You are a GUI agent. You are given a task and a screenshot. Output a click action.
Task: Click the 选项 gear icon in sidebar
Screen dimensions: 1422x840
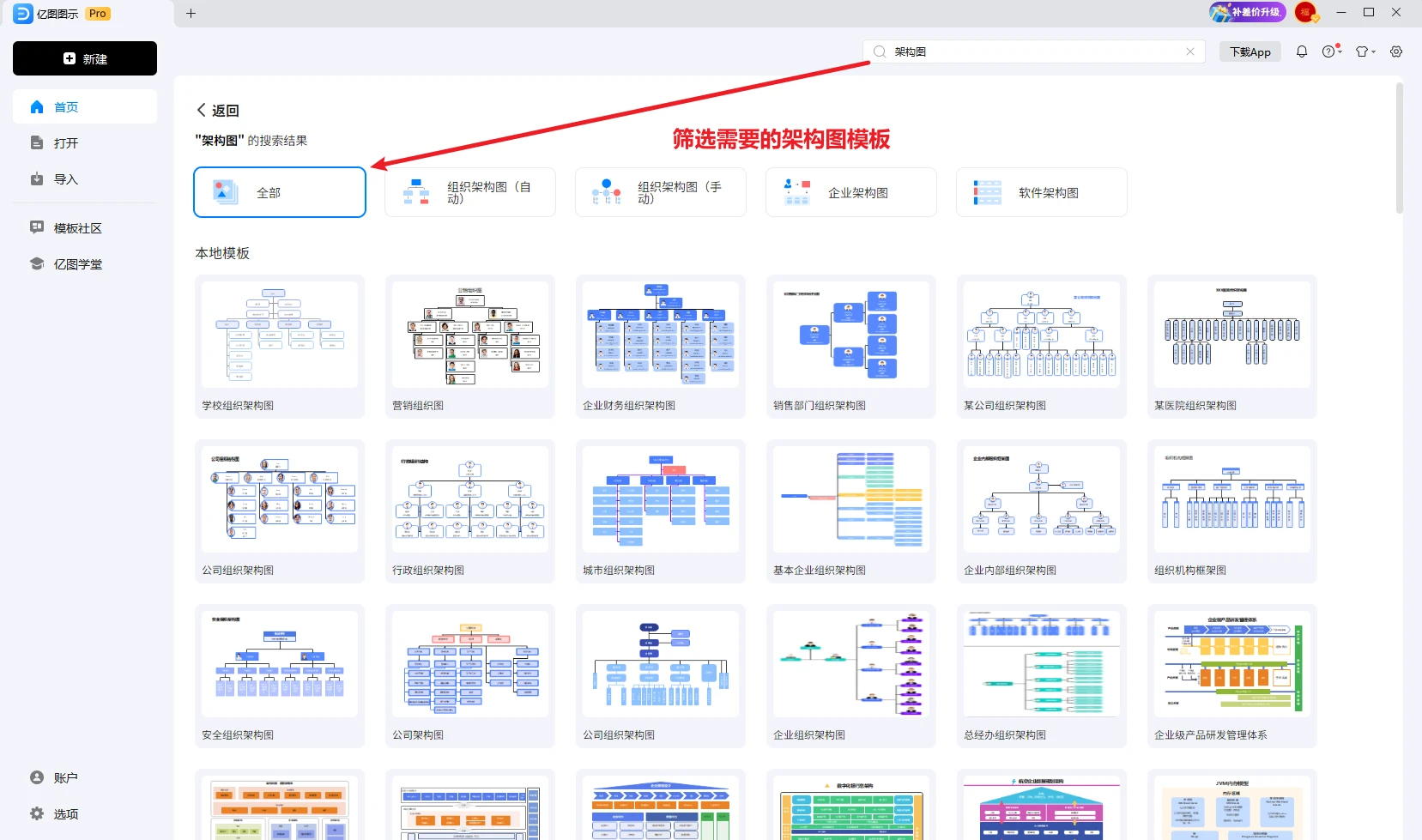(x=37, y=813)
